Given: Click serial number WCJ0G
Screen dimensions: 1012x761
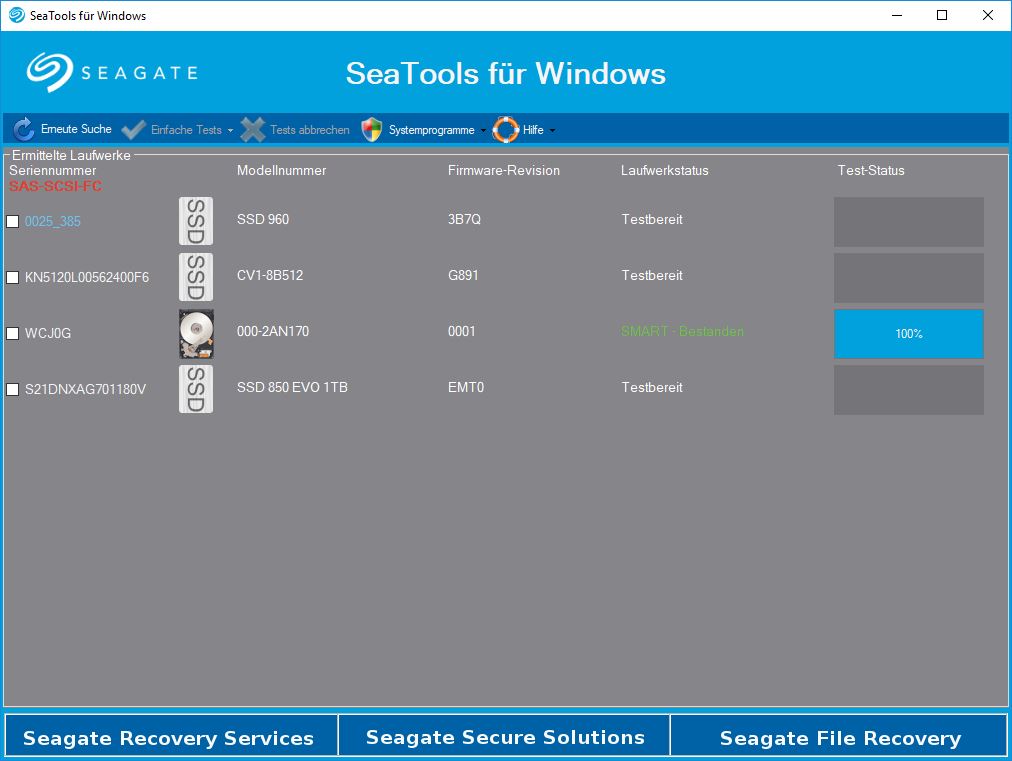Looking at the screenshot, I should pos(48,334).
